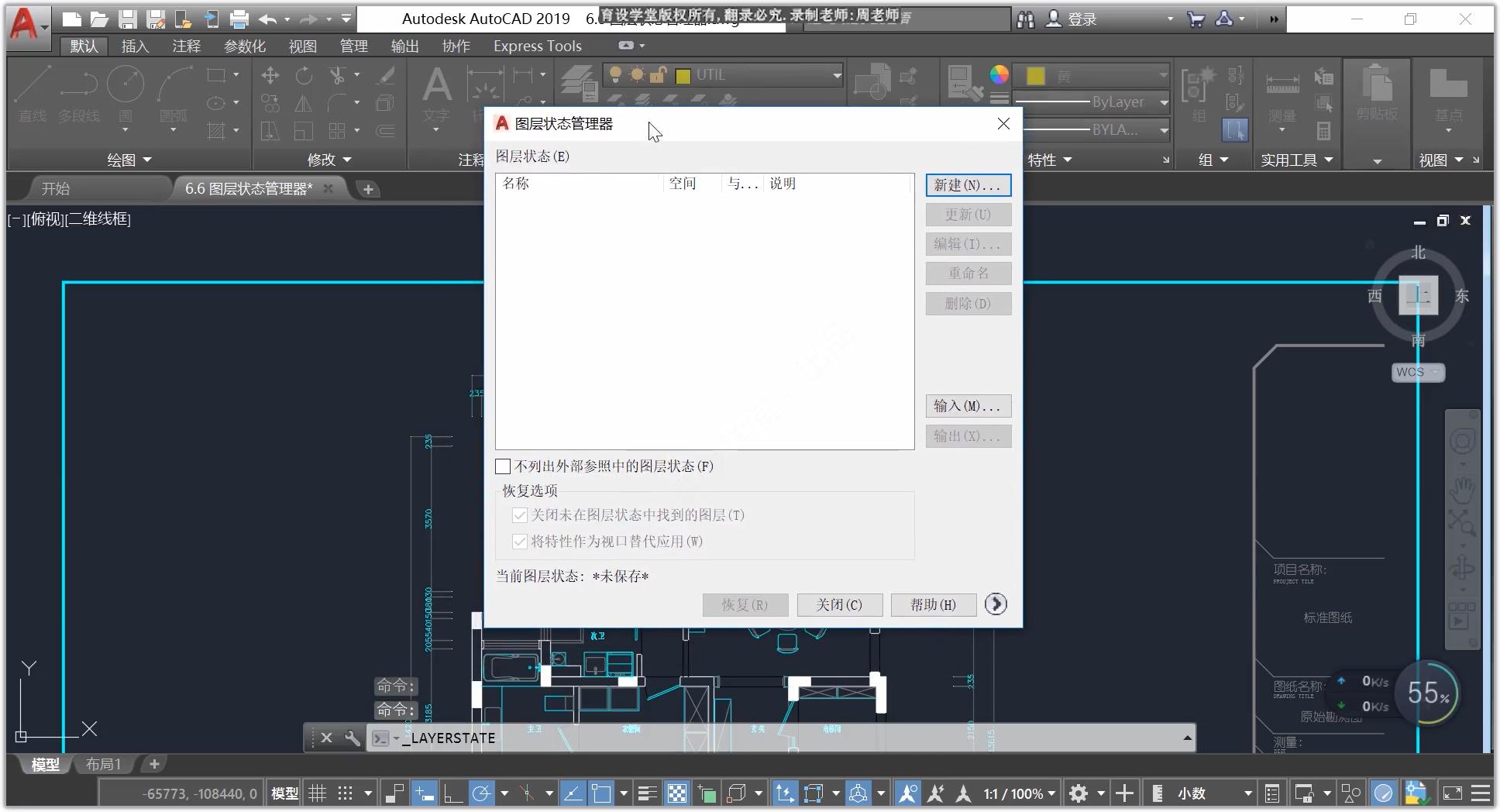Toggle ortho mode in status bar

tap(453, 793)
